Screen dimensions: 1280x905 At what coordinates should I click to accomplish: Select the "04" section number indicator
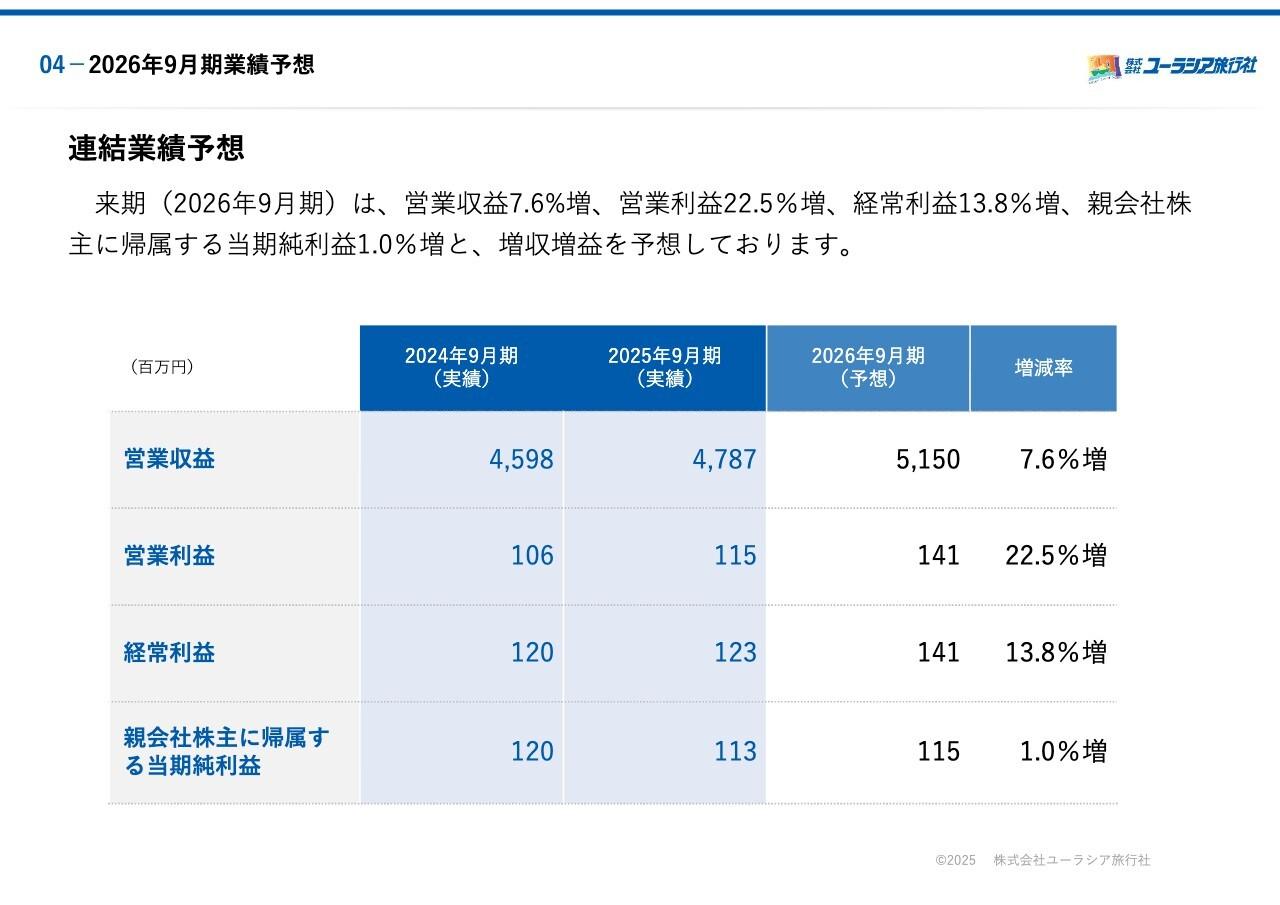coord(50,66)
